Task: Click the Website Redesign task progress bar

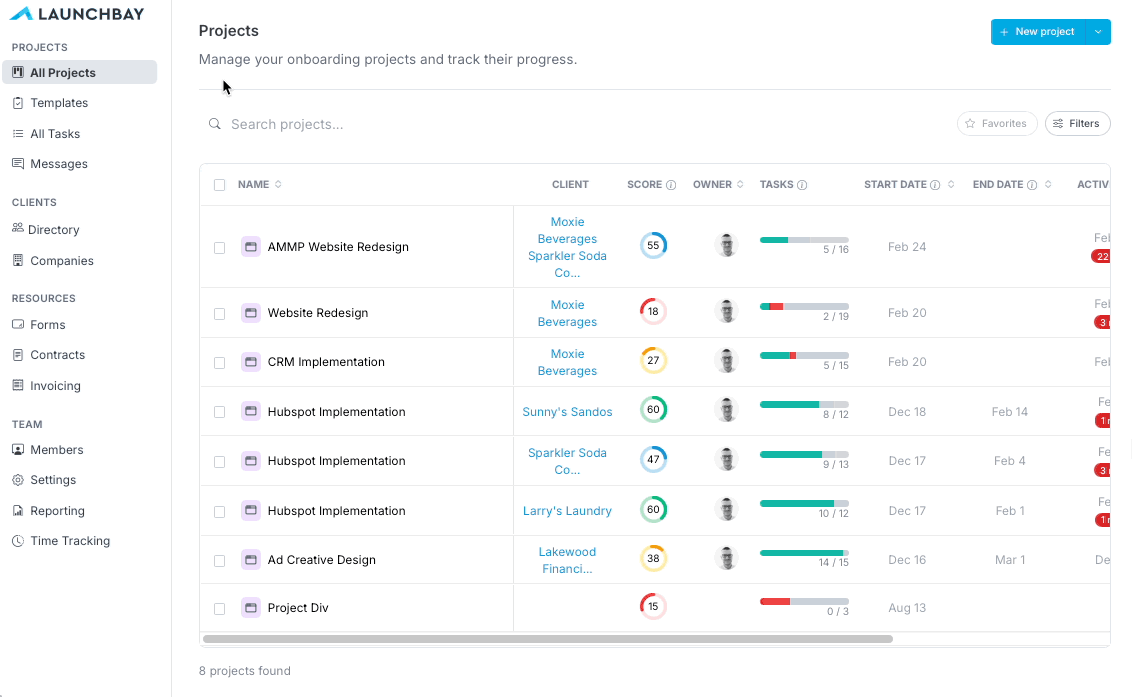Action: [x=804, y=306]
